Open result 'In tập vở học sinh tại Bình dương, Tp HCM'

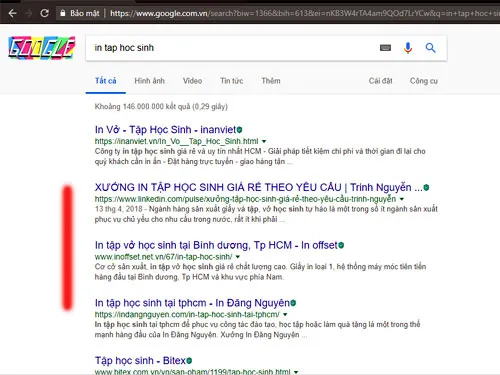point(216,245)
